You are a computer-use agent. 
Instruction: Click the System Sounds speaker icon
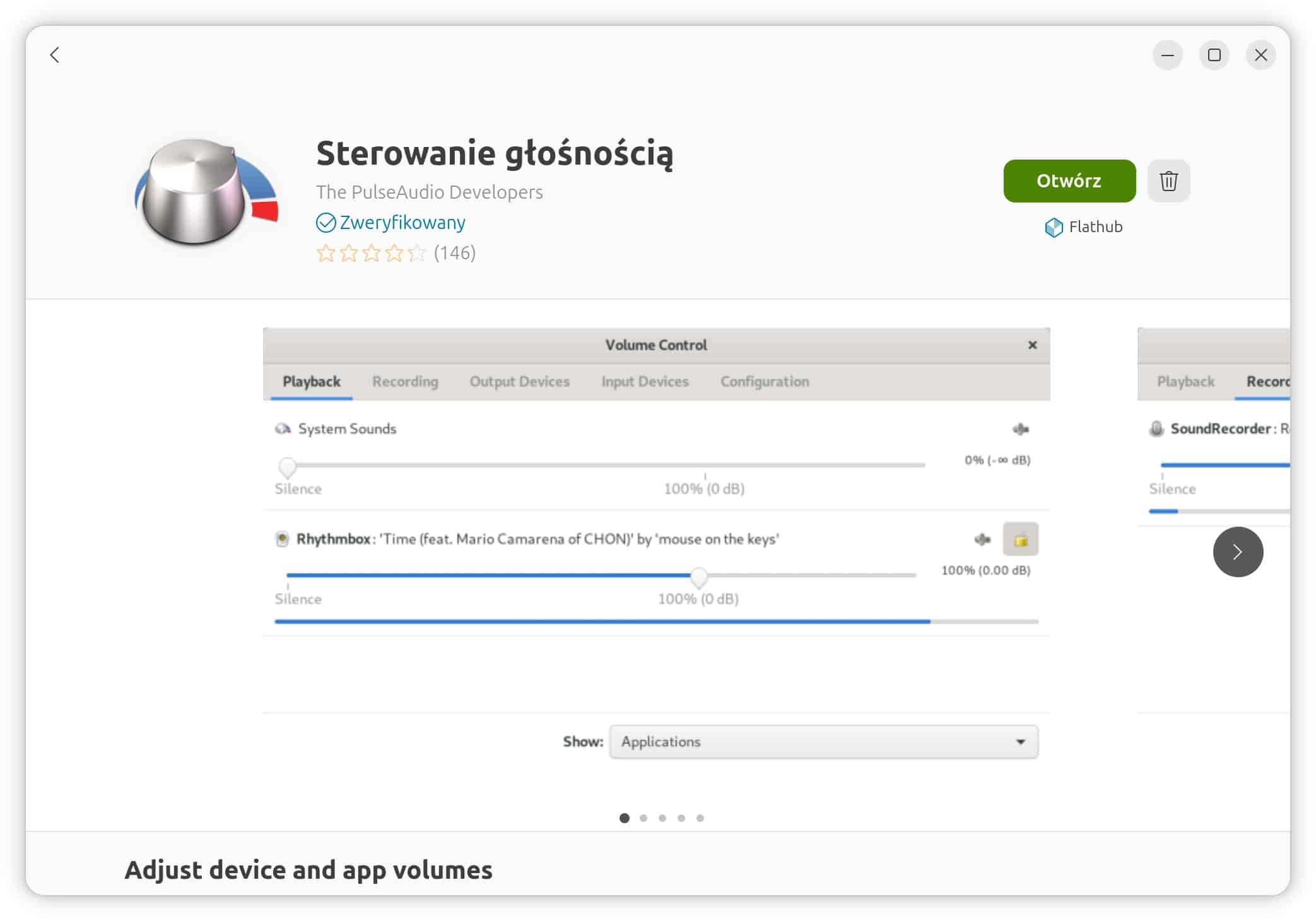(x=282, y=428)
